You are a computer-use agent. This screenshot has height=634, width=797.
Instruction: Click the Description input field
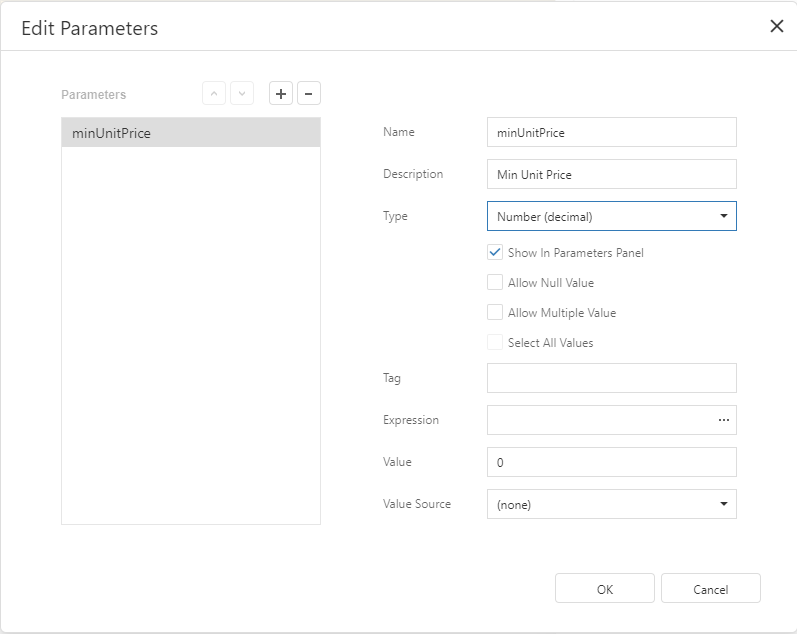pos(610,174)
